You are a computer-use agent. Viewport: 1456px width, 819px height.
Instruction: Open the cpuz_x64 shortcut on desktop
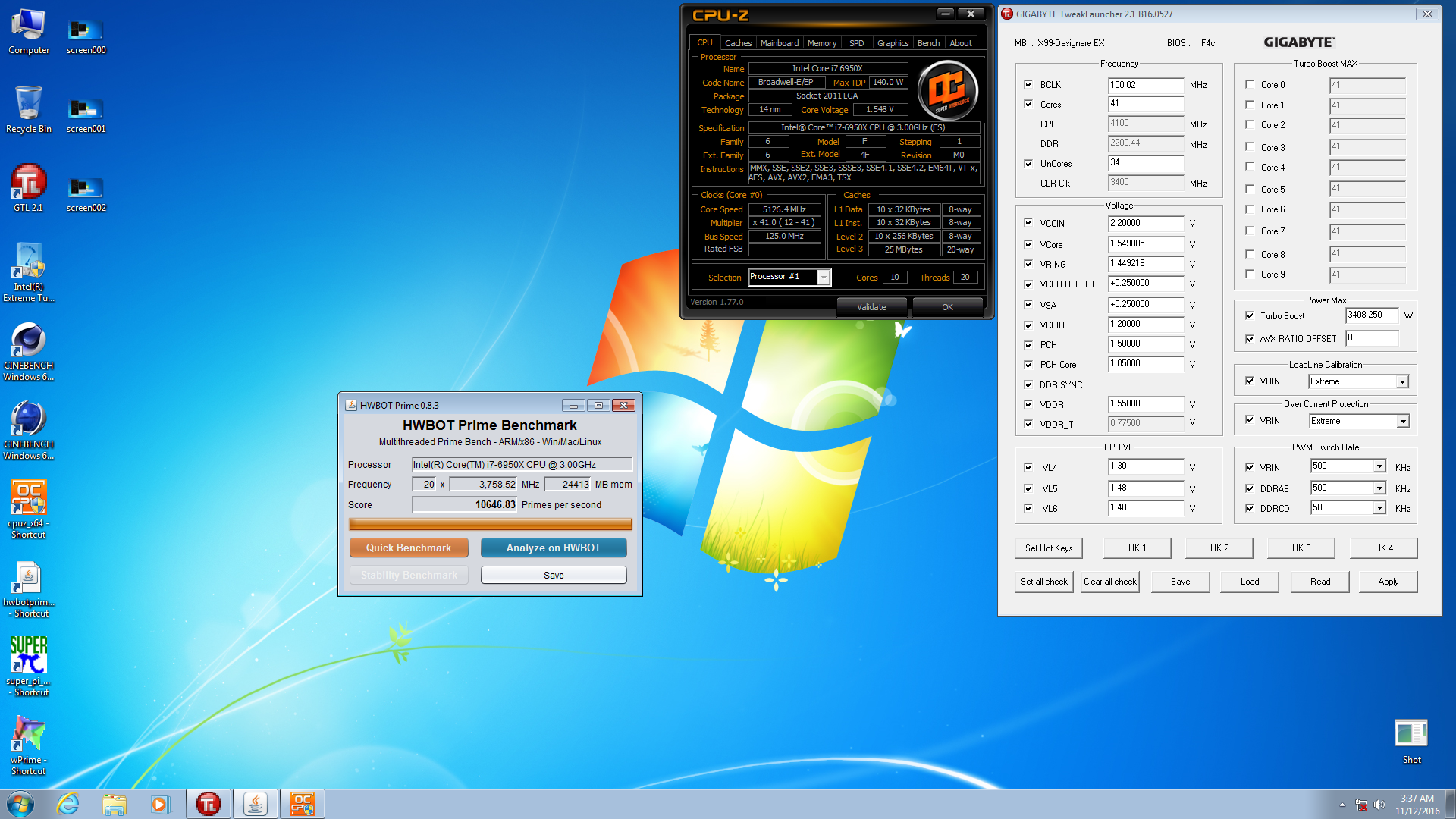[x=29, y=510]
